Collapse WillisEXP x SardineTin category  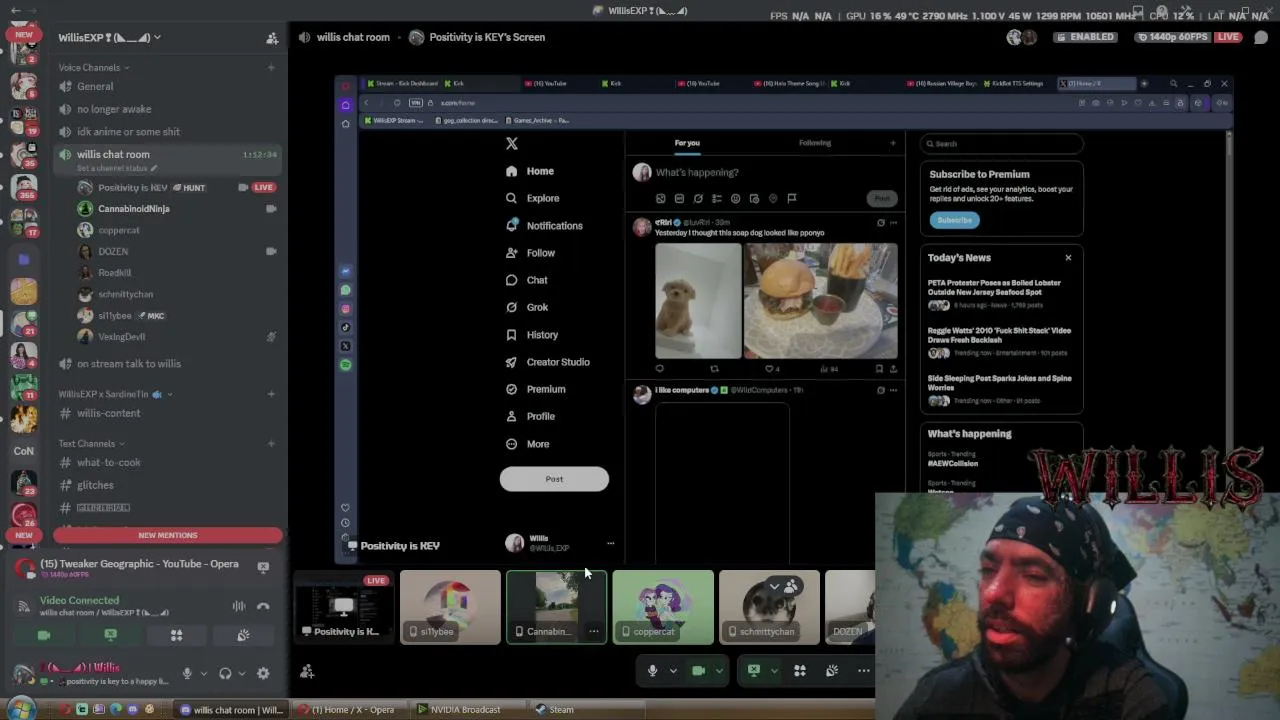click(x=114, y=394)
